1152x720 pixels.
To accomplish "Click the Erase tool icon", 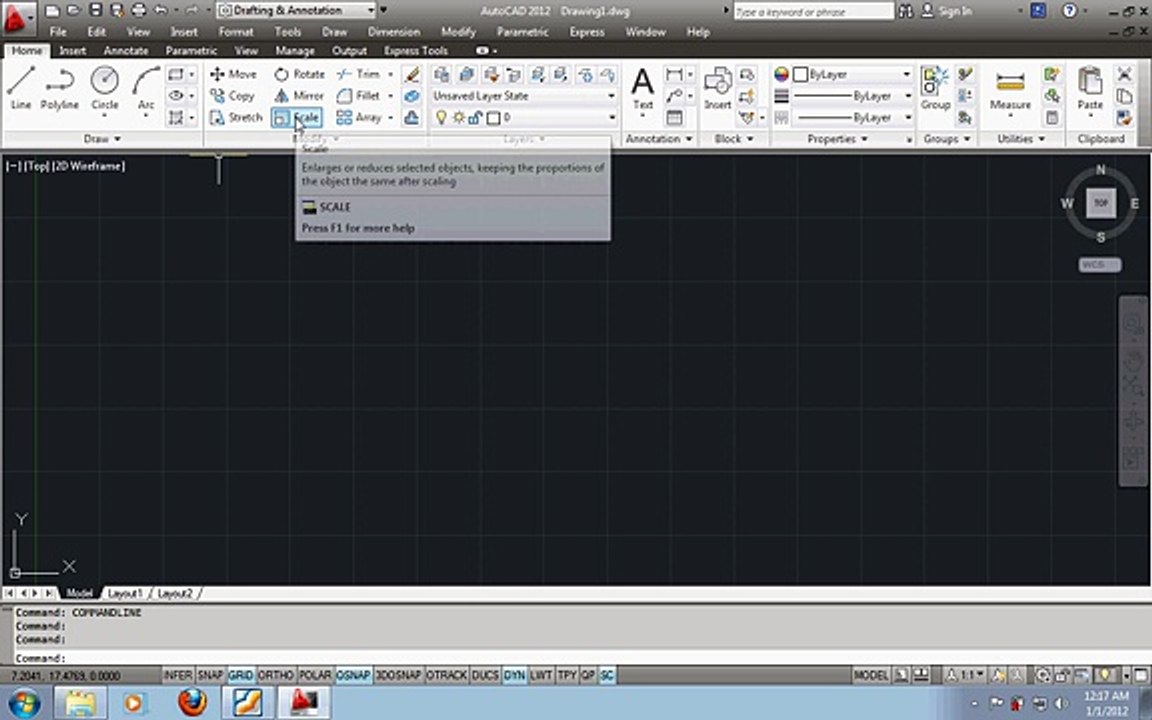I will pyautogui.click(x=412, y=74).
